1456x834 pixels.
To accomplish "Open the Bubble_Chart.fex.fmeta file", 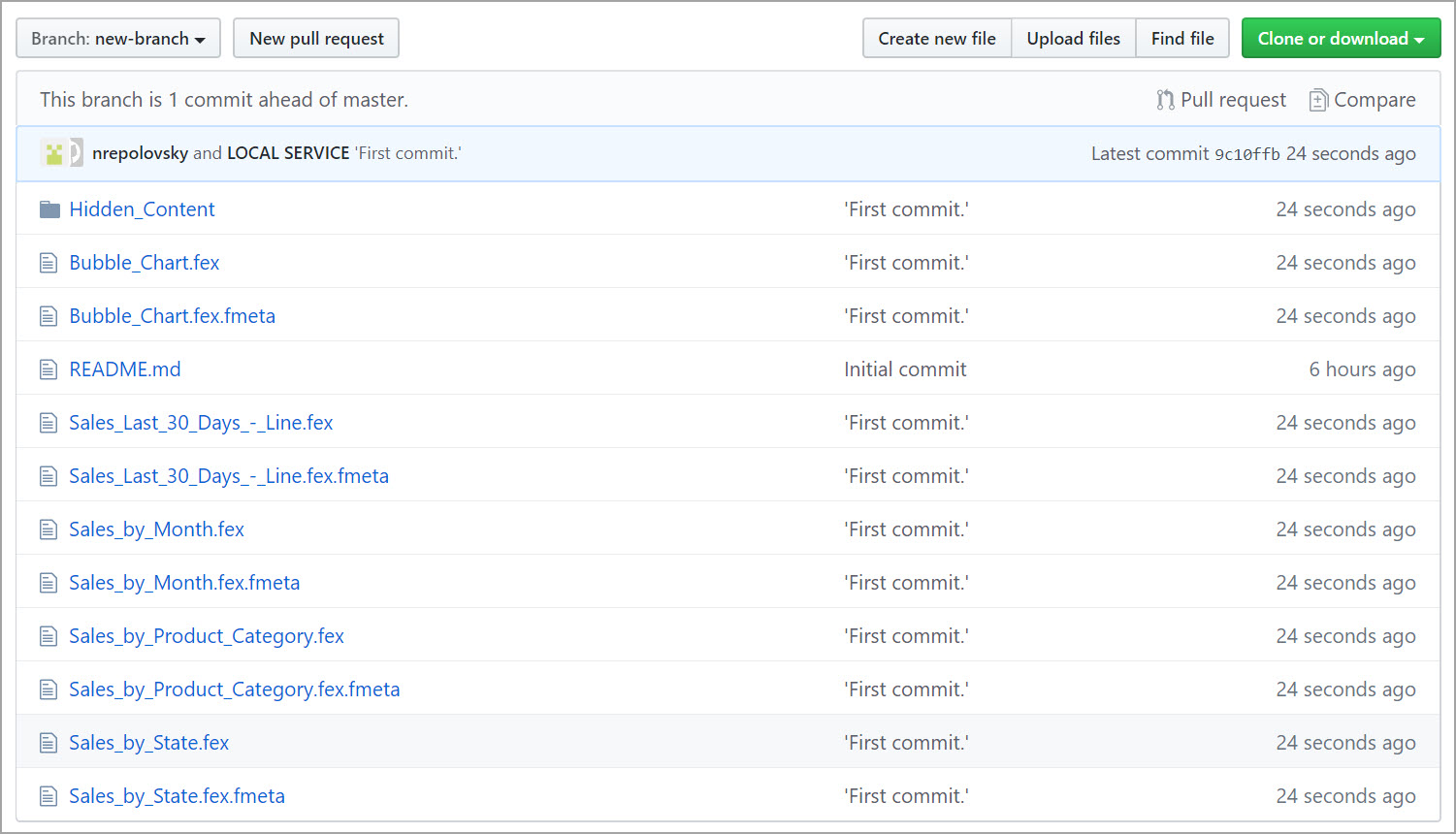I will [x=172, y=316].
